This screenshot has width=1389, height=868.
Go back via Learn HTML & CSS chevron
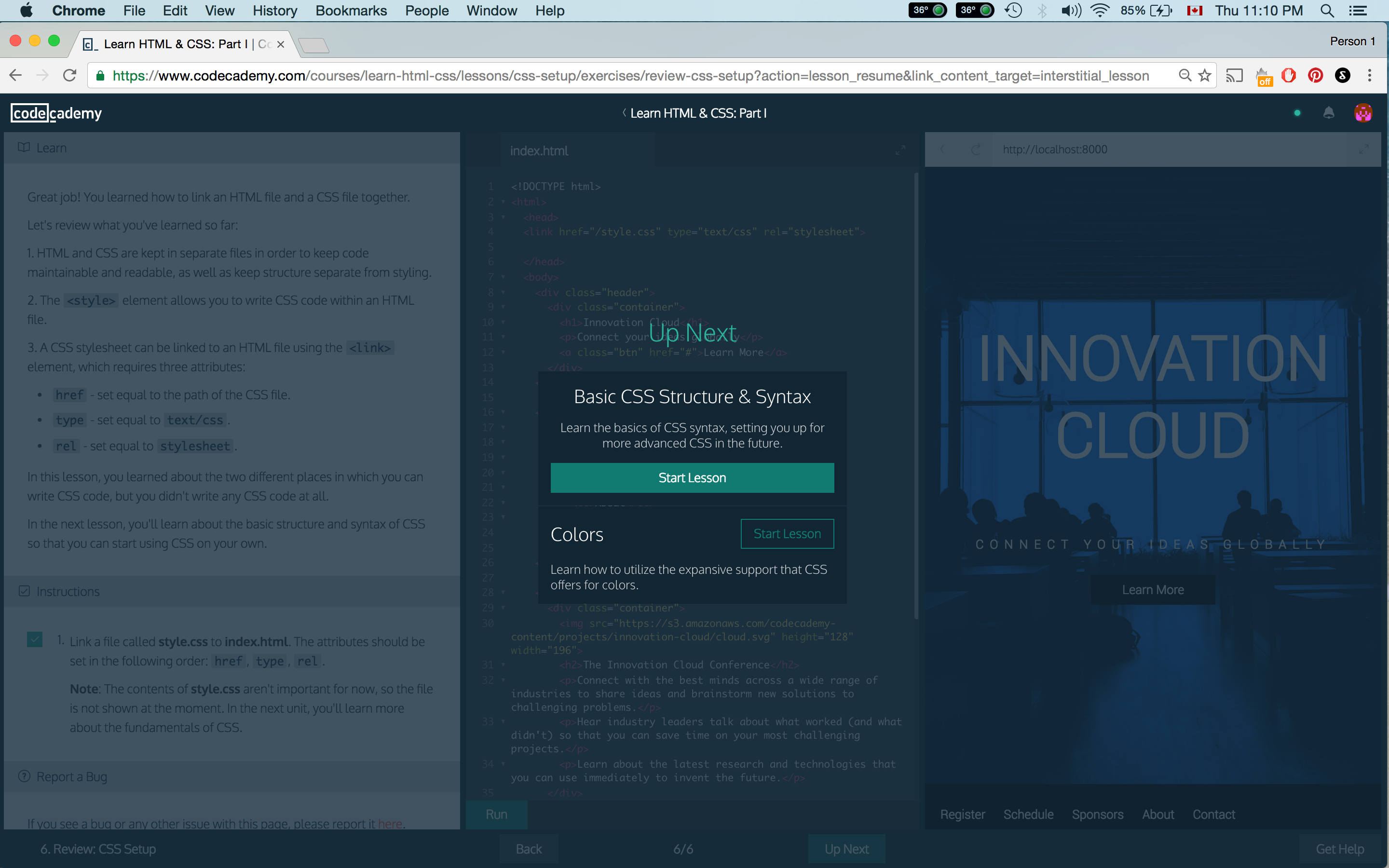pyautogui.click(x=625, y=113)
